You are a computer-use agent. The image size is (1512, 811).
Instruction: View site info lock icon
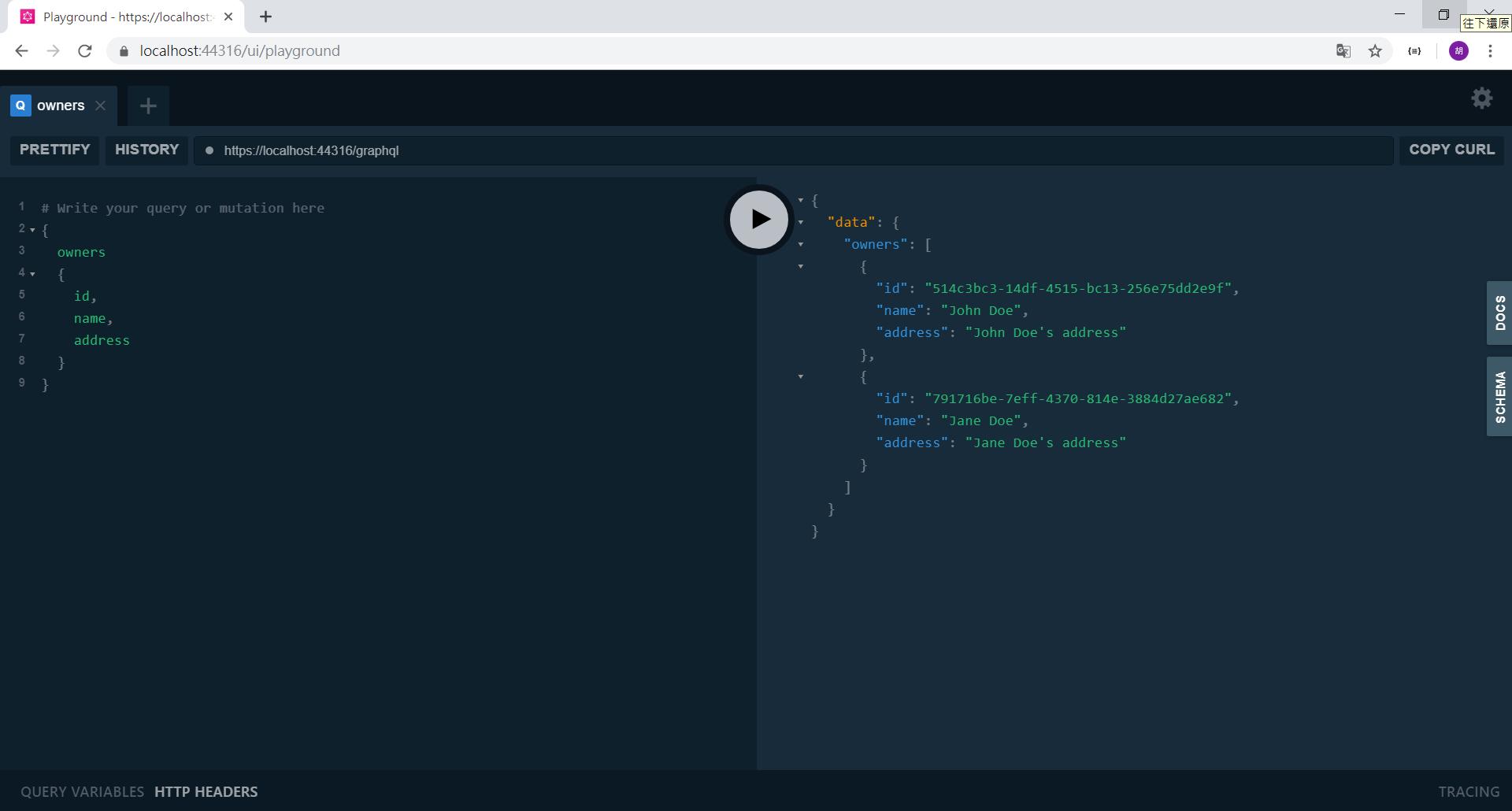tap(124, 50)
